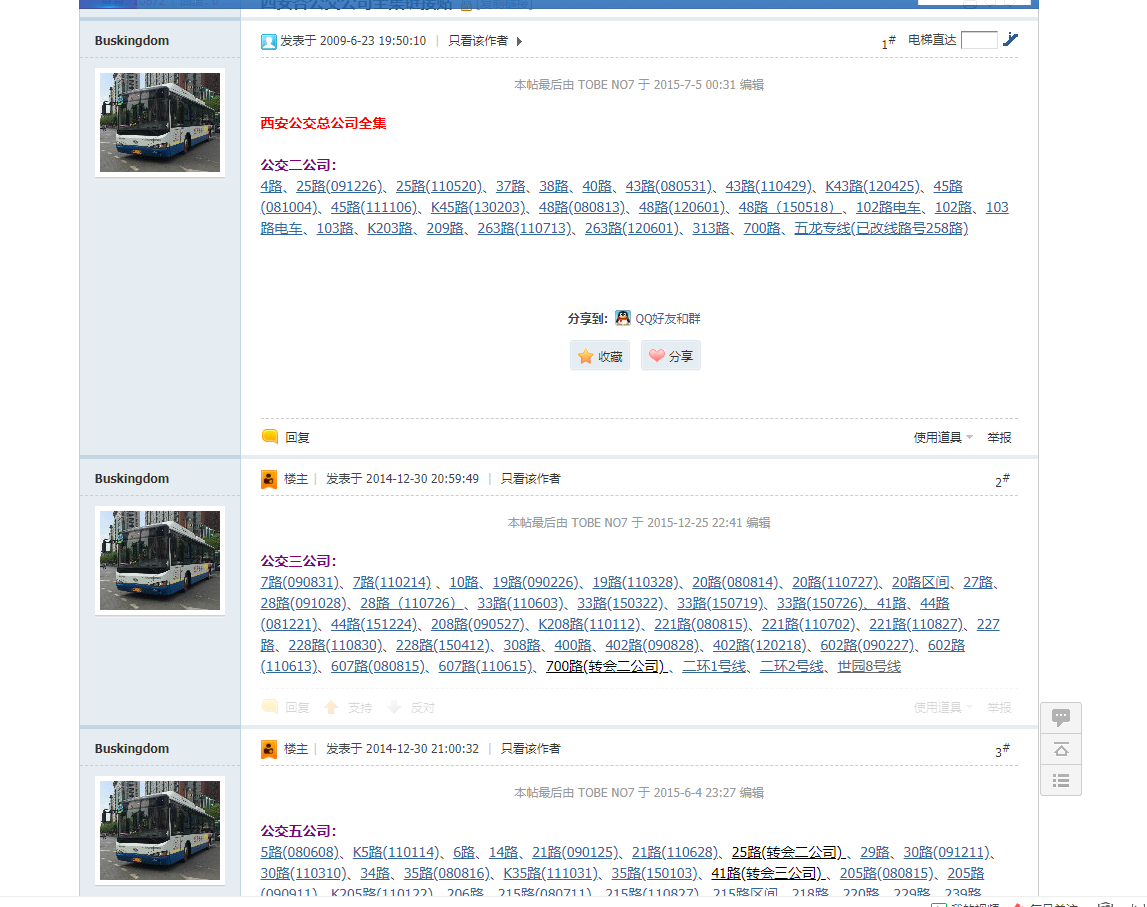Click the 收藏 favorite button
1147x907 pixels.
[600, 355]
